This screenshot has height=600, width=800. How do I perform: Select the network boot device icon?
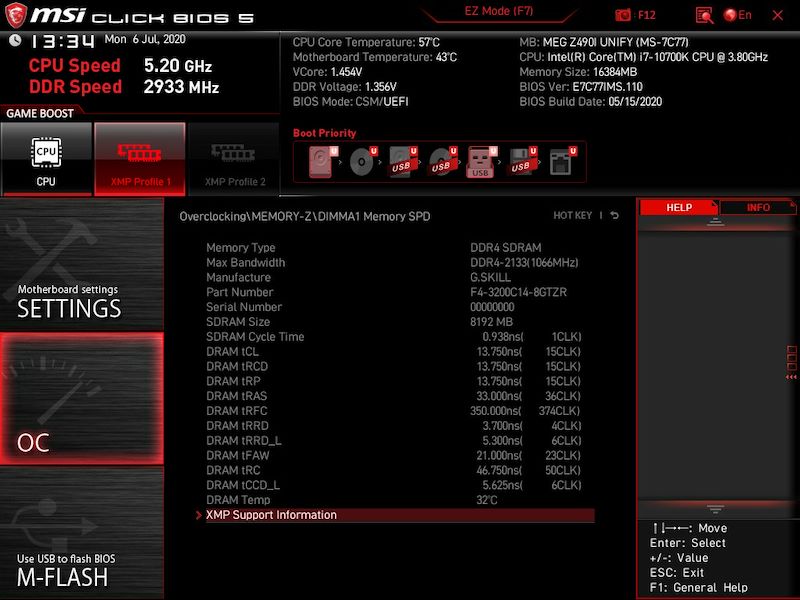click(562, 162)
